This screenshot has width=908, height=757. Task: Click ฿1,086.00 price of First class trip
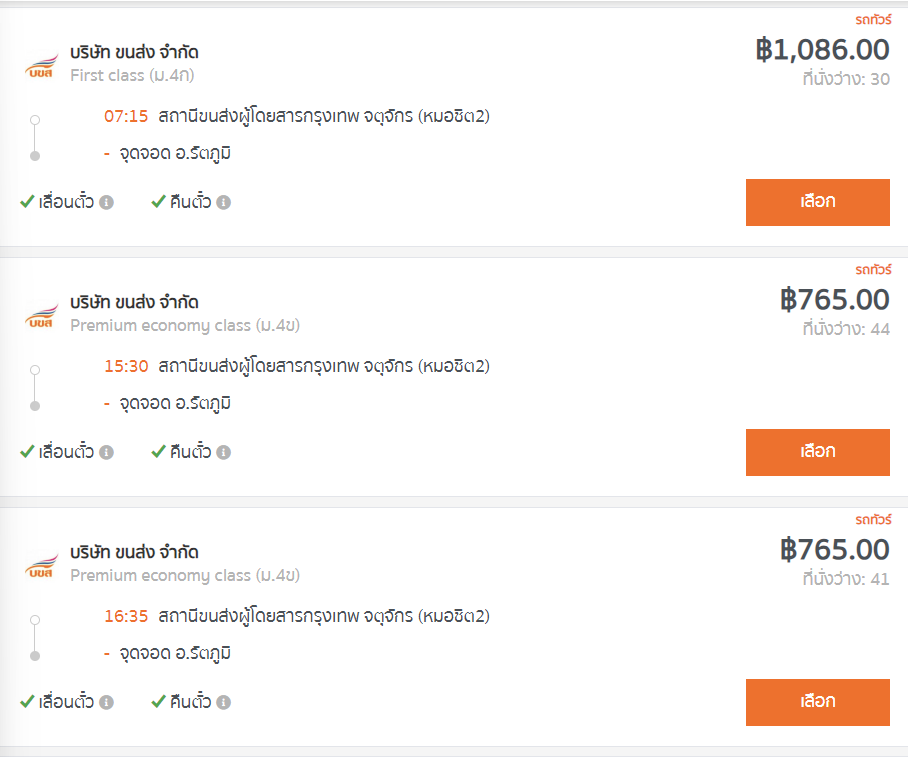822,50
